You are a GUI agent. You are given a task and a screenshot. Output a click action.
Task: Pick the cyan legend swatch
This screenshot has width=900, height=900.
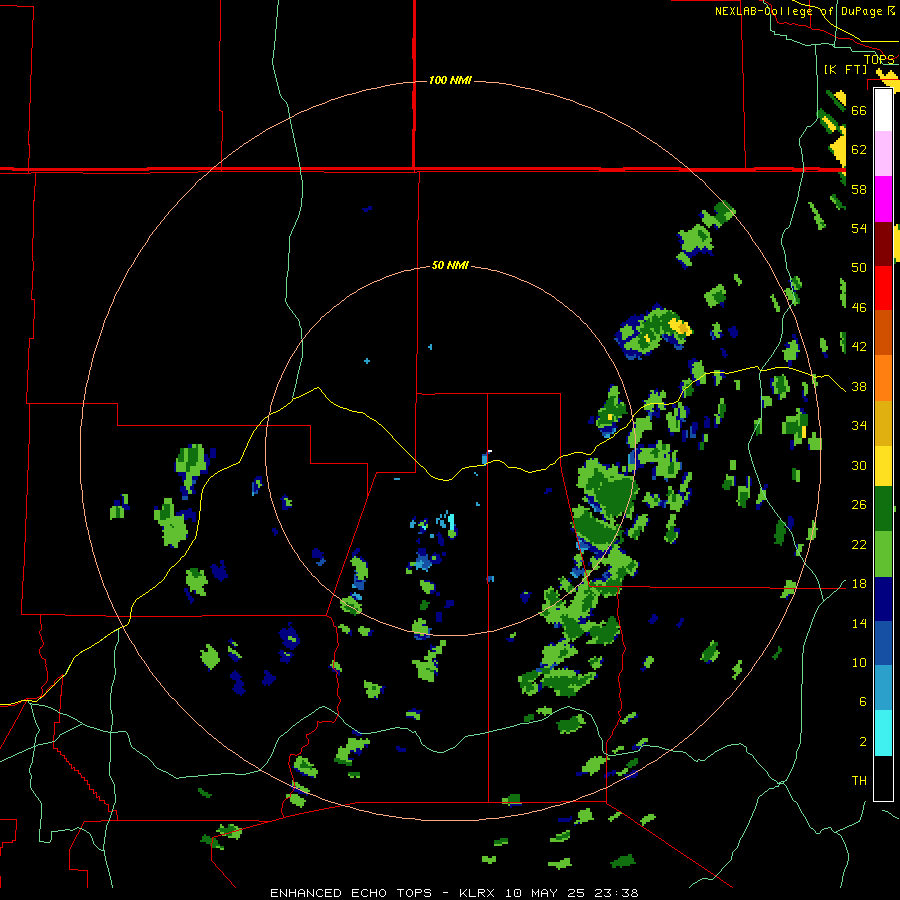point(883,733)
